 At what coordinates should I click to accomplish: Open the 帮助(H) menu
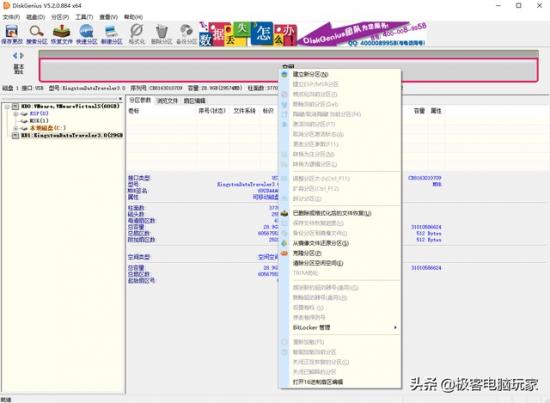pos(133,17)
